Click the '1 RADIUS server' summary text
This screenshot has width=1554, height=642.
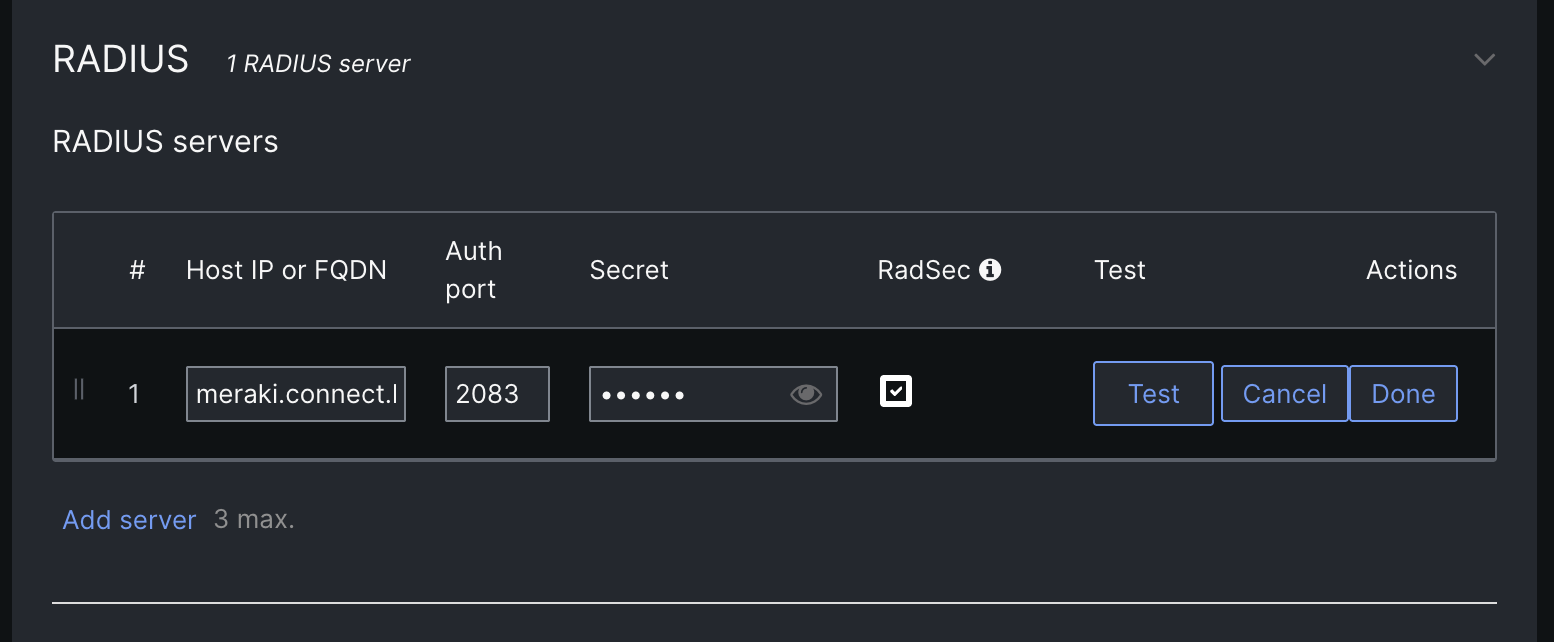(318, 64)
